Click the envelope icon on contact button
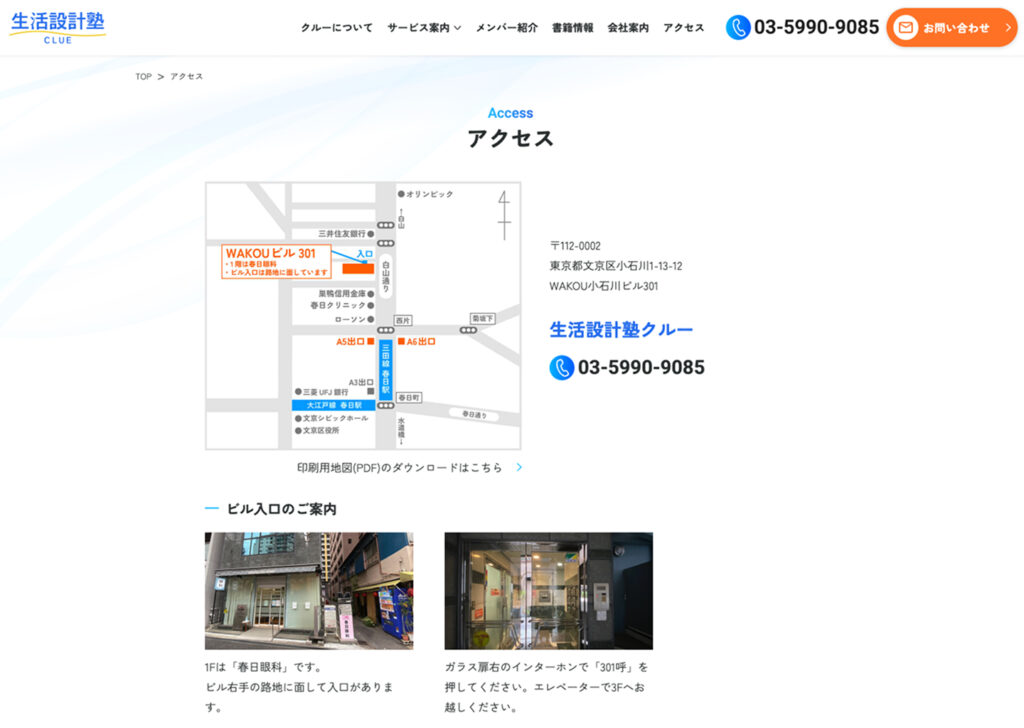 (x=905, y=28)
